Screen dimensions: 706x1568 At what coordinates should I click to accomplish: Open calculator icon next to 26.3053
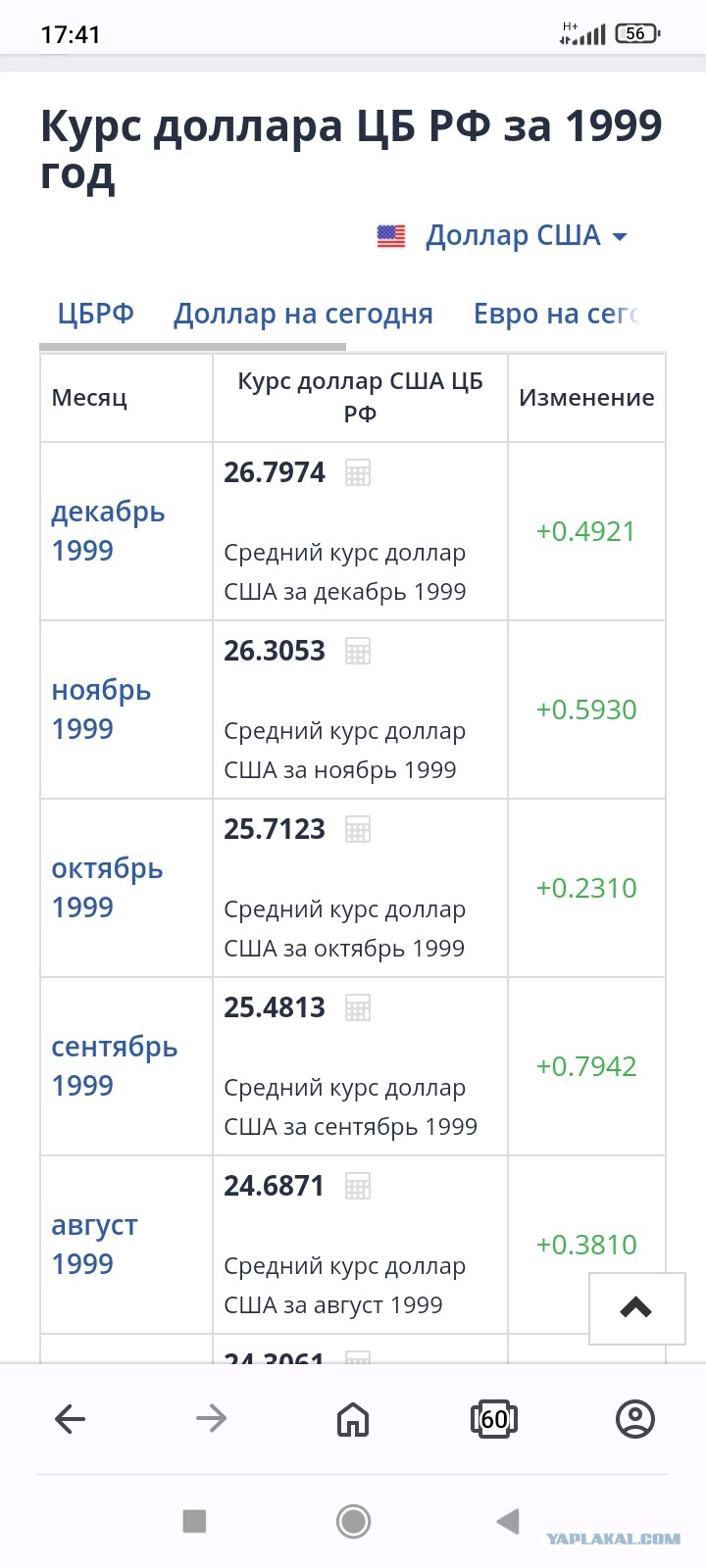(x=358, y=651)
